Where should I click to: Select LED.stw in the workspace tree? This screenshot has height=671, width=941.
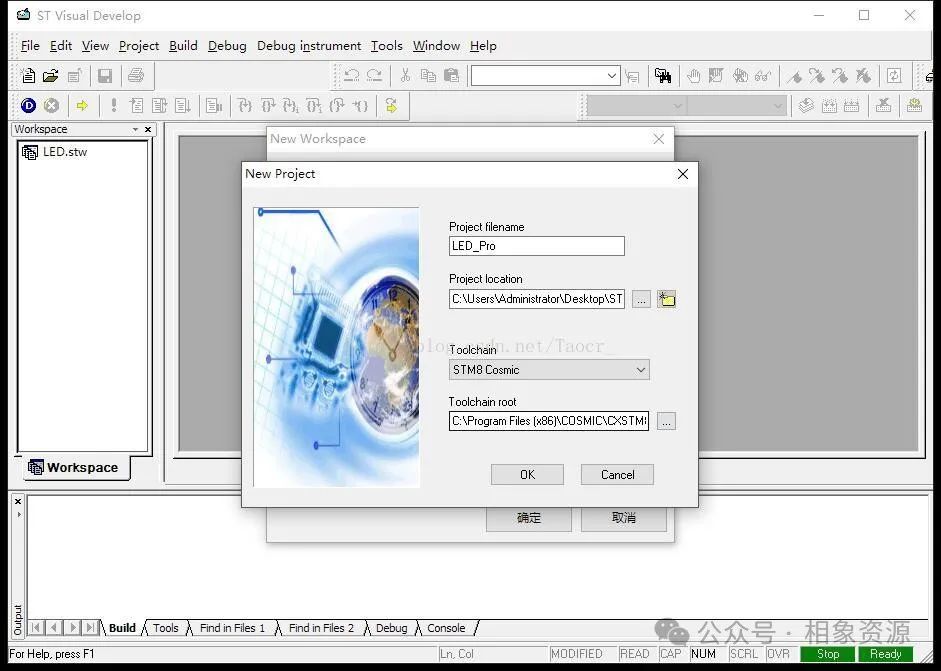[65, 152]
